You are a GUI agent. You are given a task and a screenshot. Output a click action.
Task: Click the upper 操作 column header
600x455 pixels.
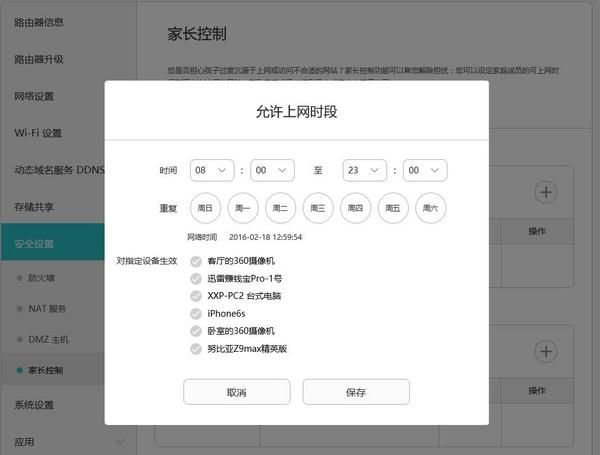pos(537,231)
